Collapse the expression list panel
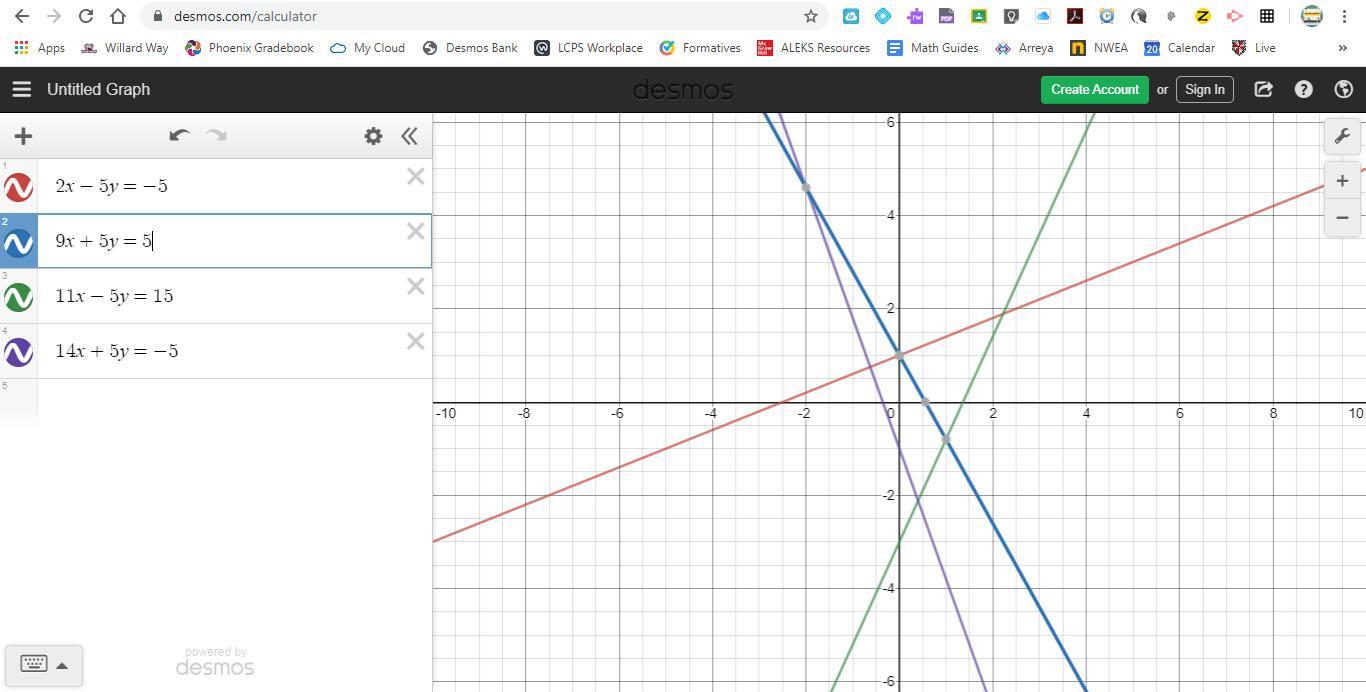This screenshot has width=1366, height=692. pos(409,136)
